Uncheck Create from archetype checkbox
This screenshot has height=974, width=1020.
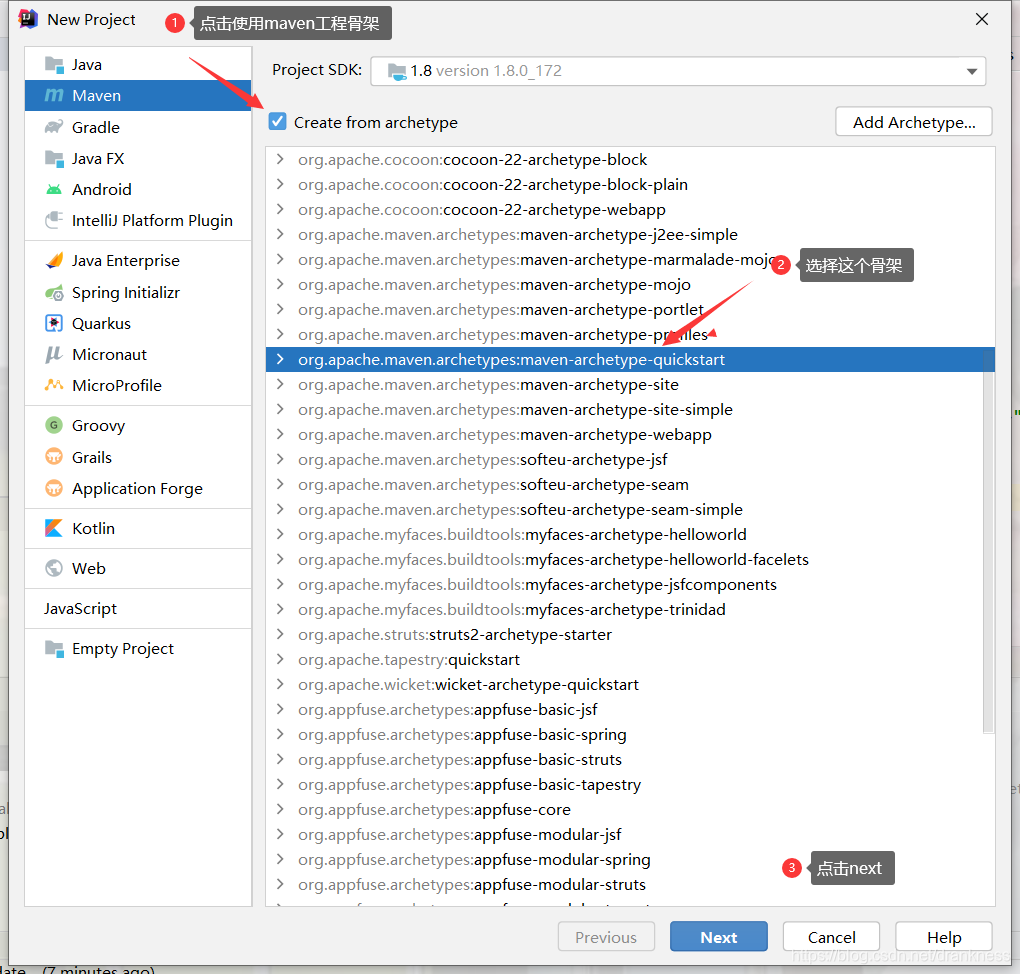click(278, 121)
